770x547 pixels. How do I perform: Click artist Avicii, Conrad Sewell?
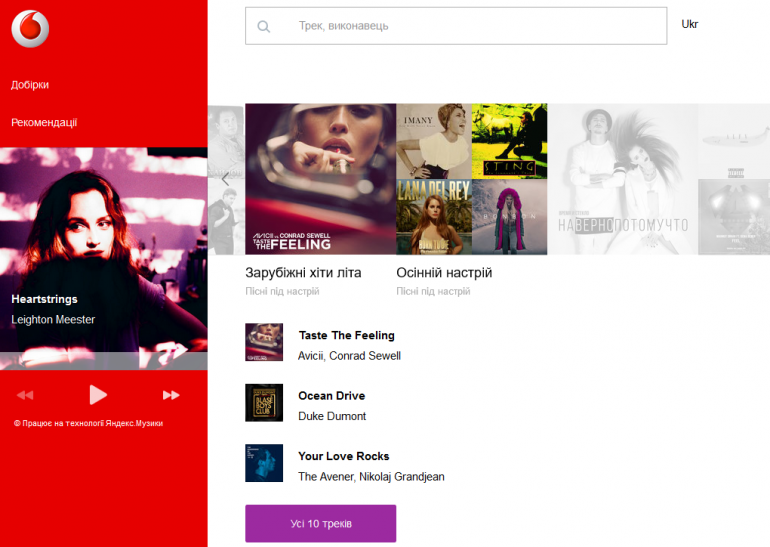coord(349,356)
